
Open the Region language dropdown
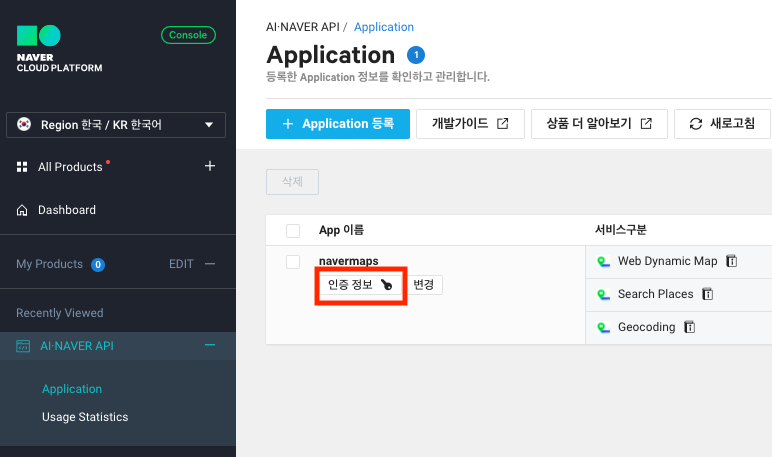pyautogui.click(x=116, y=125)
